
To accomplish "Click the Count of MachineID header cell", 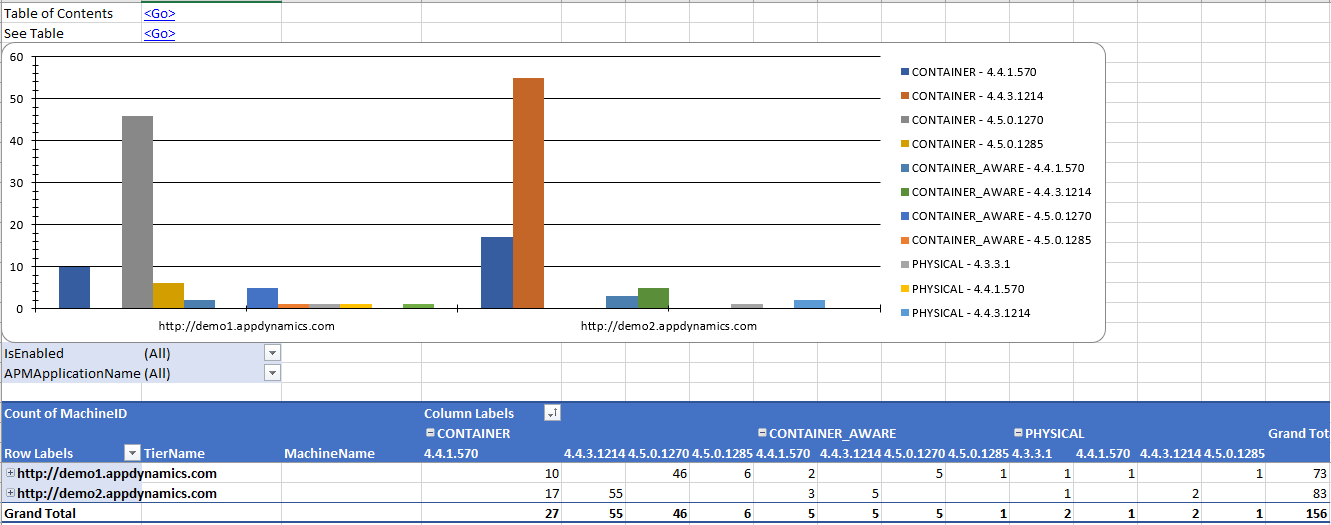I will 66,413.
